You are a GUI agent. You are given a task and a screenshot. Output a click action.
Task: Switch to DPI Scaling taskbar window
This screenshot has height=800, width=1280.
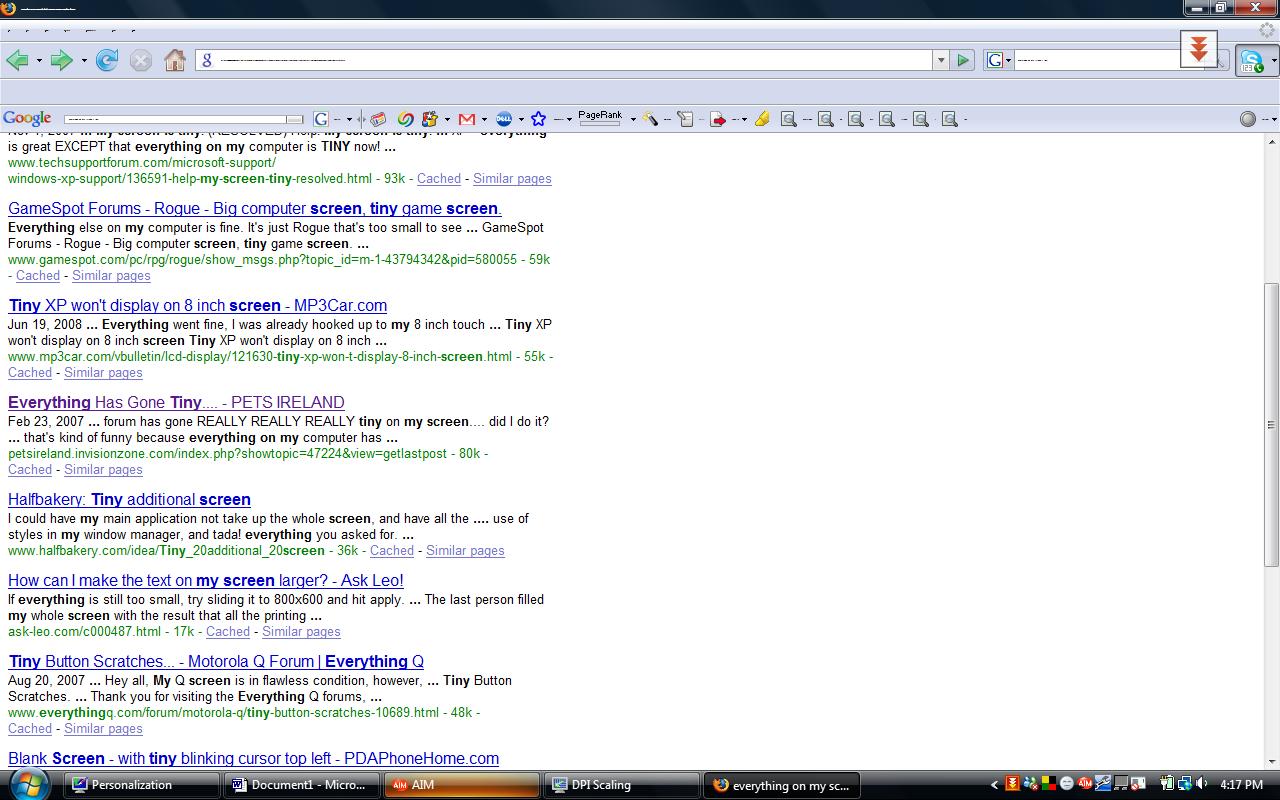point(622,785)
